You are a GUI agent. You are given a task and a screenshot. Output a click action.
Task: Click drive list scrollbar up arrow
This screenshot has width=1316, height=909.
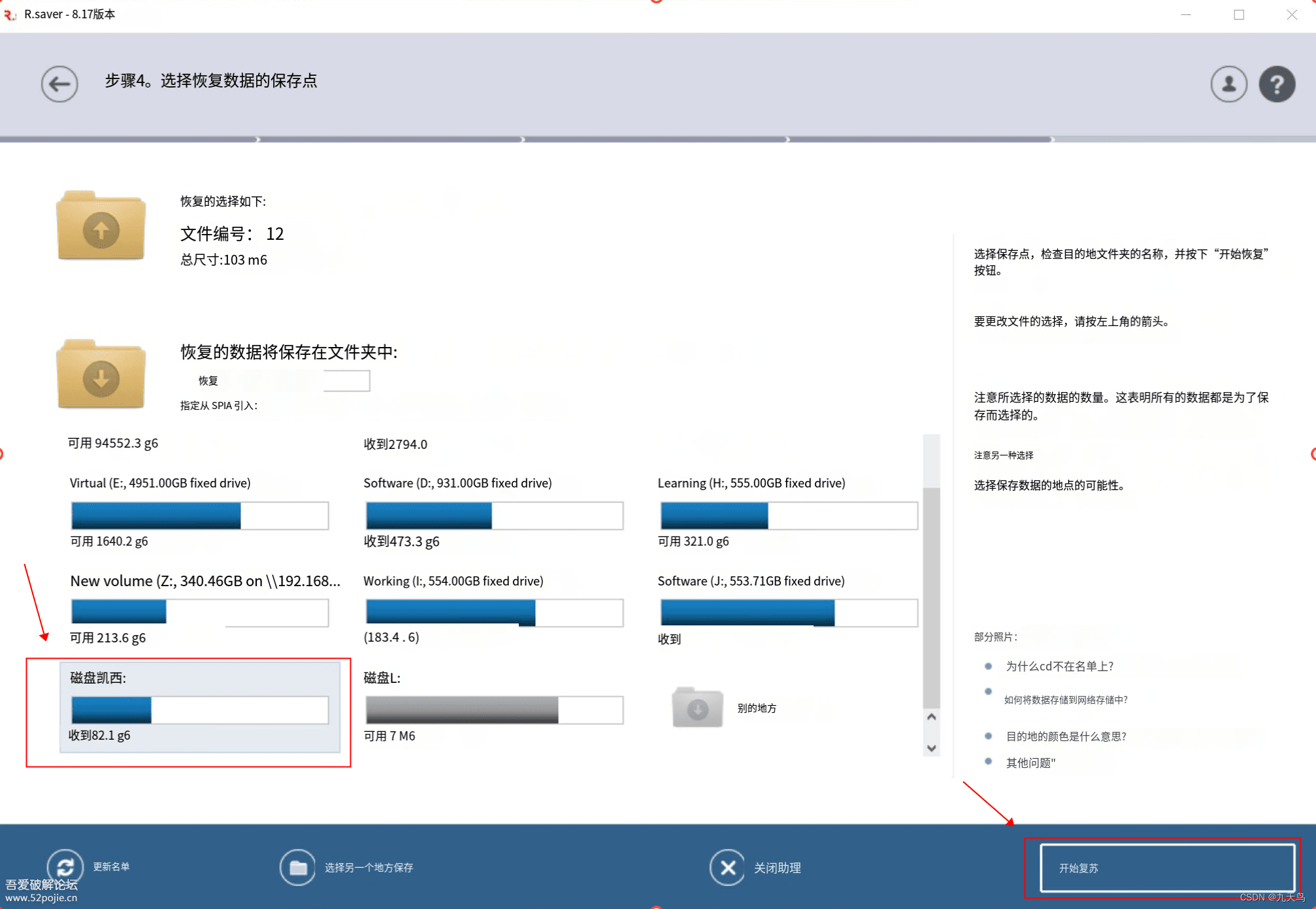click(x=932, y=717)
